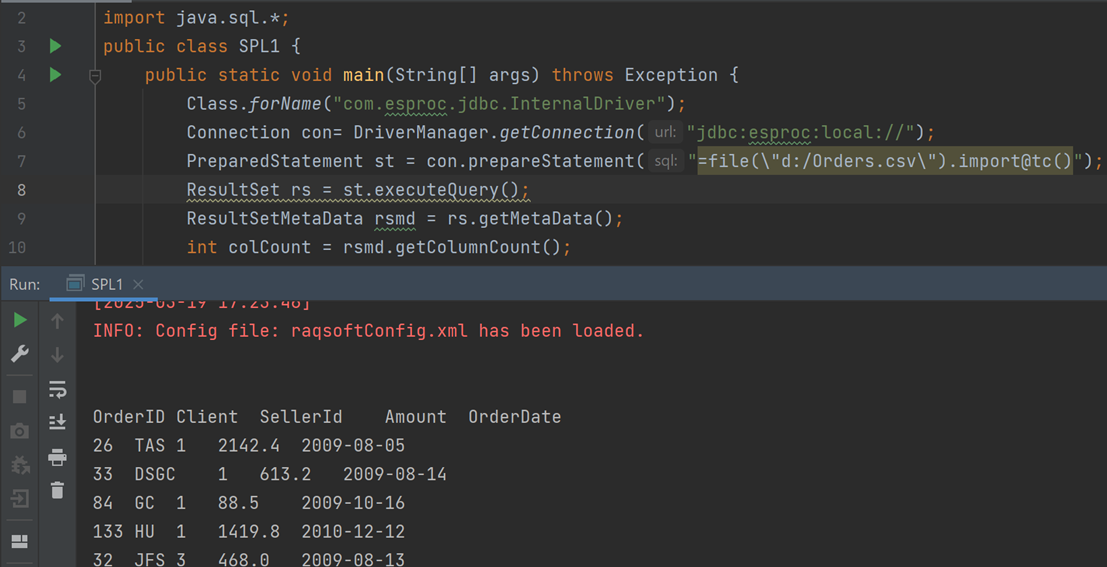This screenshot has width=1107, height=567.
Task: Click the green Rerun button in Run panel
Action: point(20,320)
